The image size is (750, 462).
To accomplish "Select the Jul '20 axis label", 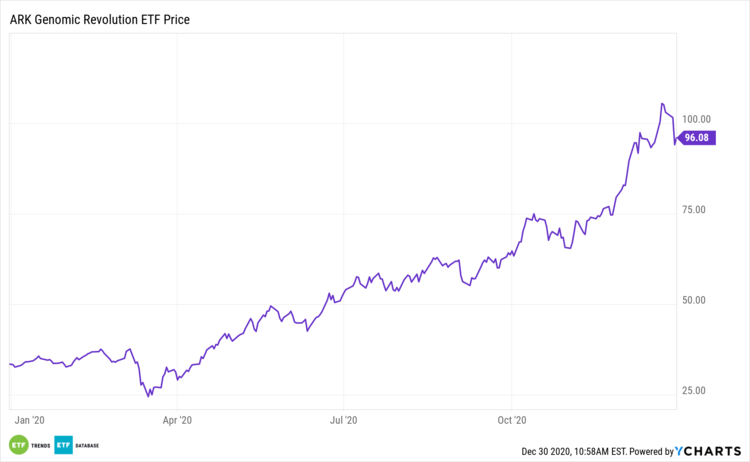I will click(x=343, y=421).
